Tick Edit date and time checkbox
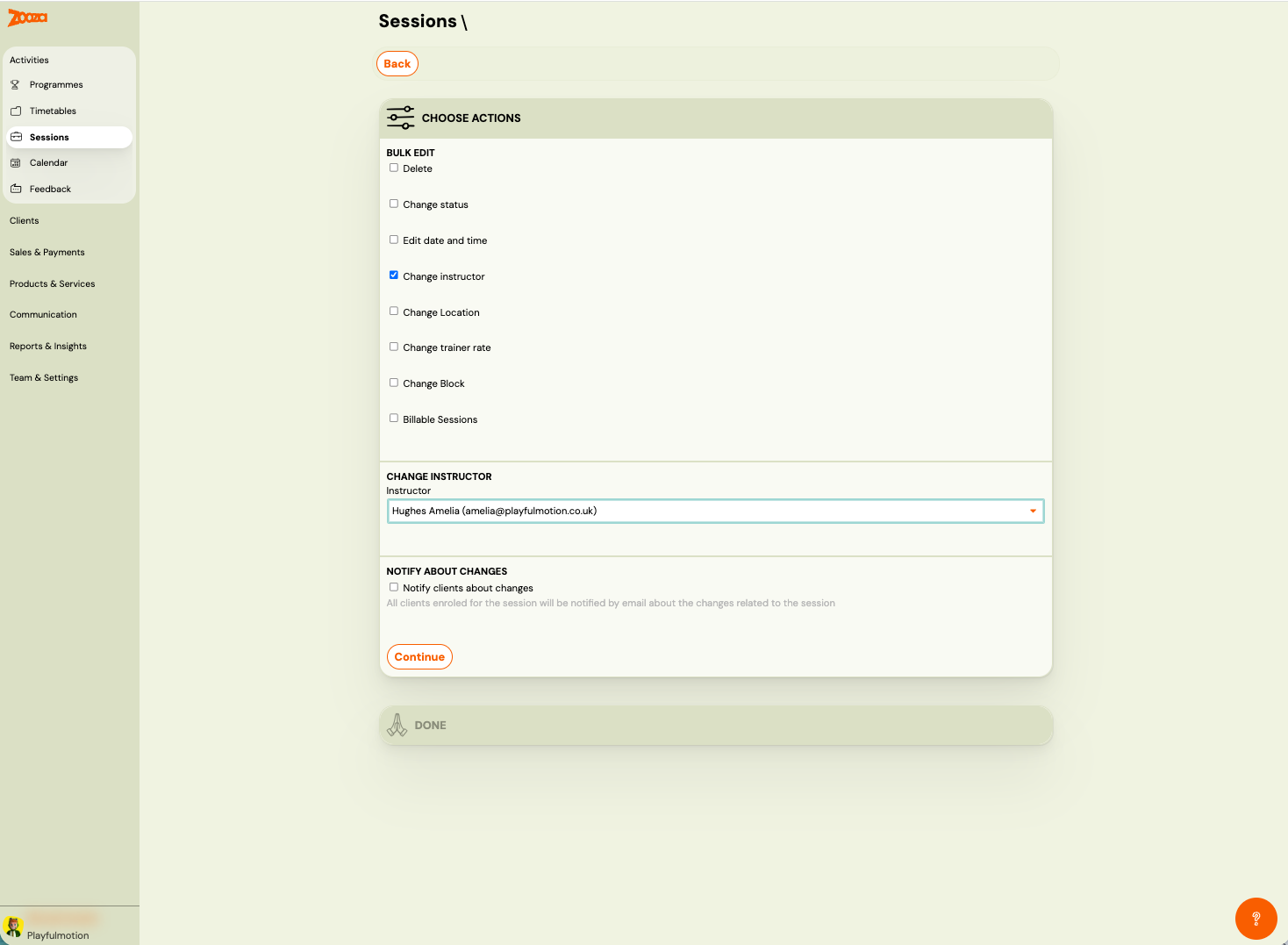This screenshot has width=1288, height=945. (x=394, y=240)
